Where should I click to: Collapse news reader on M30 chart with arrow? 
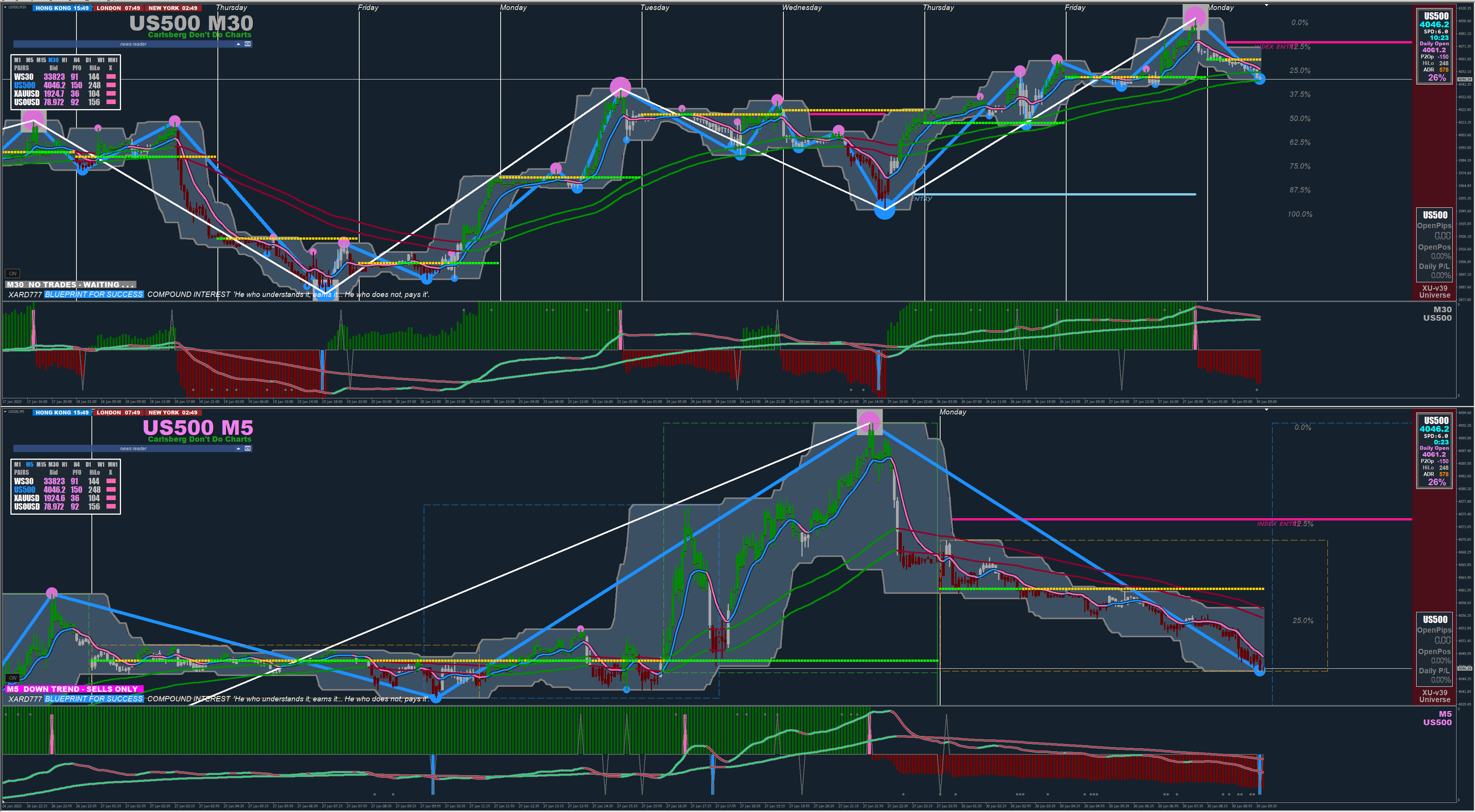tap(238, 44)
